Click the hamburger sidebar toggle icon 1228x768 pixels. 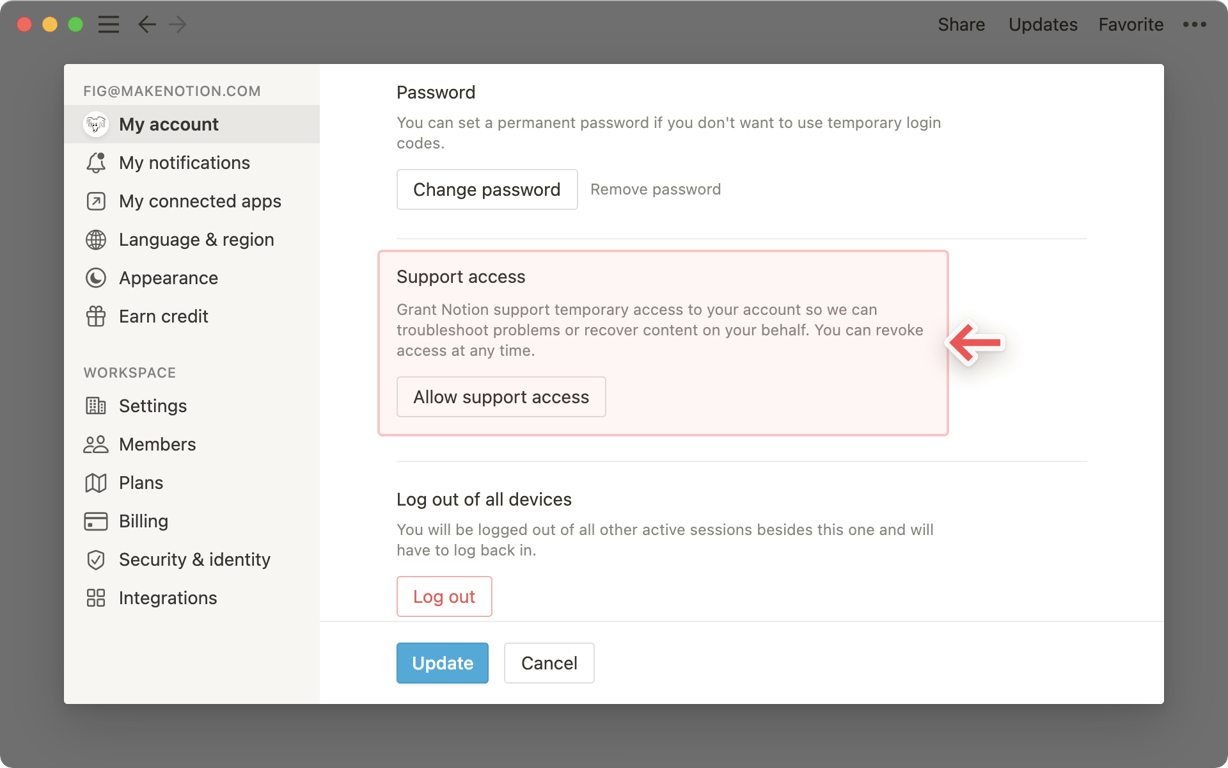[x=109, y=25]
